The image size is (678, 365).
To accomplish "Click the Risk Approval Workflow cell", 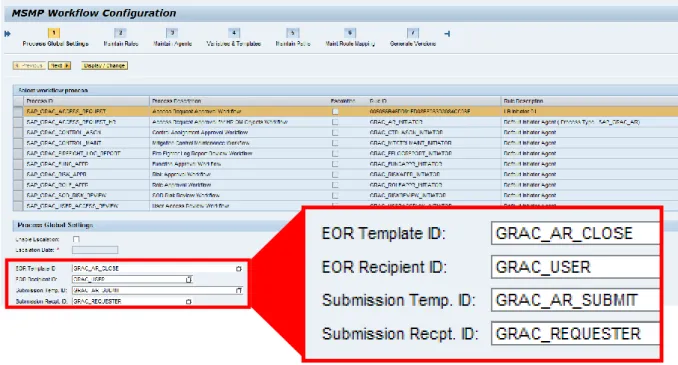I will pyautogui.click(x=239, y=174).
